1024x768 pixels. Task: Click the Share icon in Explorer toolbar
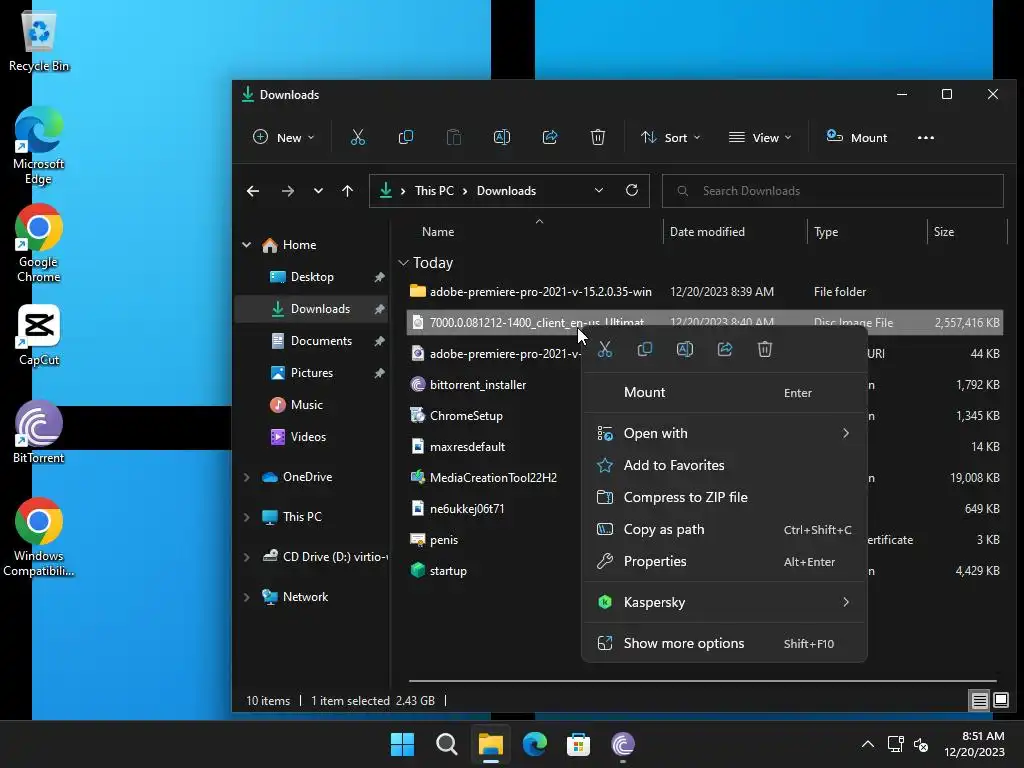550,137
